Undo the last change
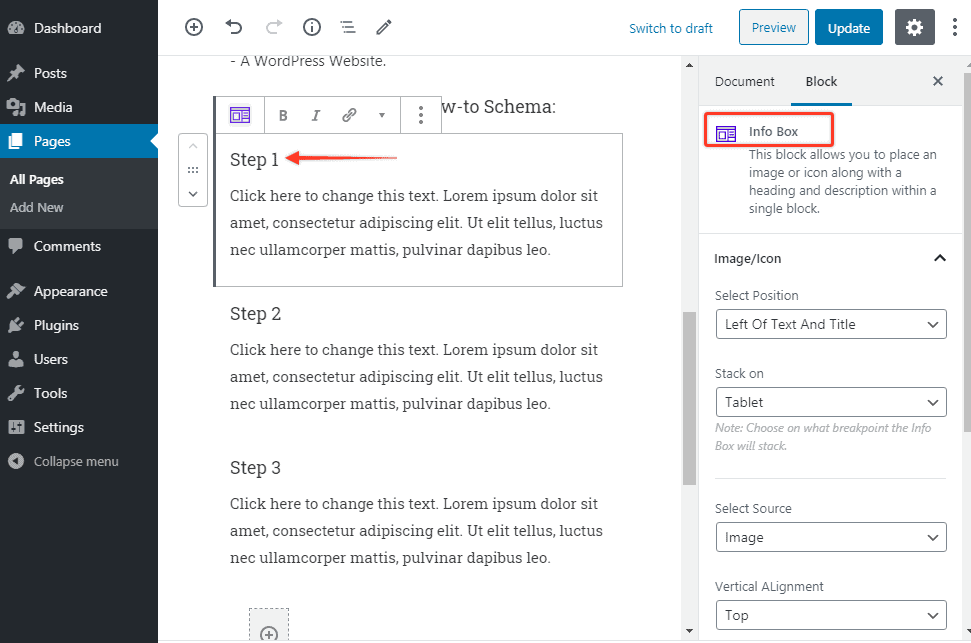 tap(234, 27)
